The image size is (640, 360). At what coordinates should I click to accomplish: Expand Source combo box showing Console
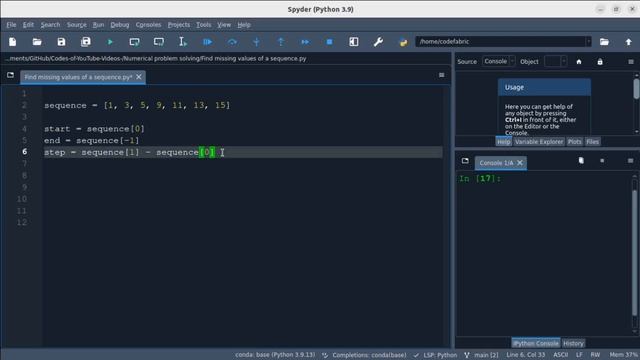click(x=498, y=62)
